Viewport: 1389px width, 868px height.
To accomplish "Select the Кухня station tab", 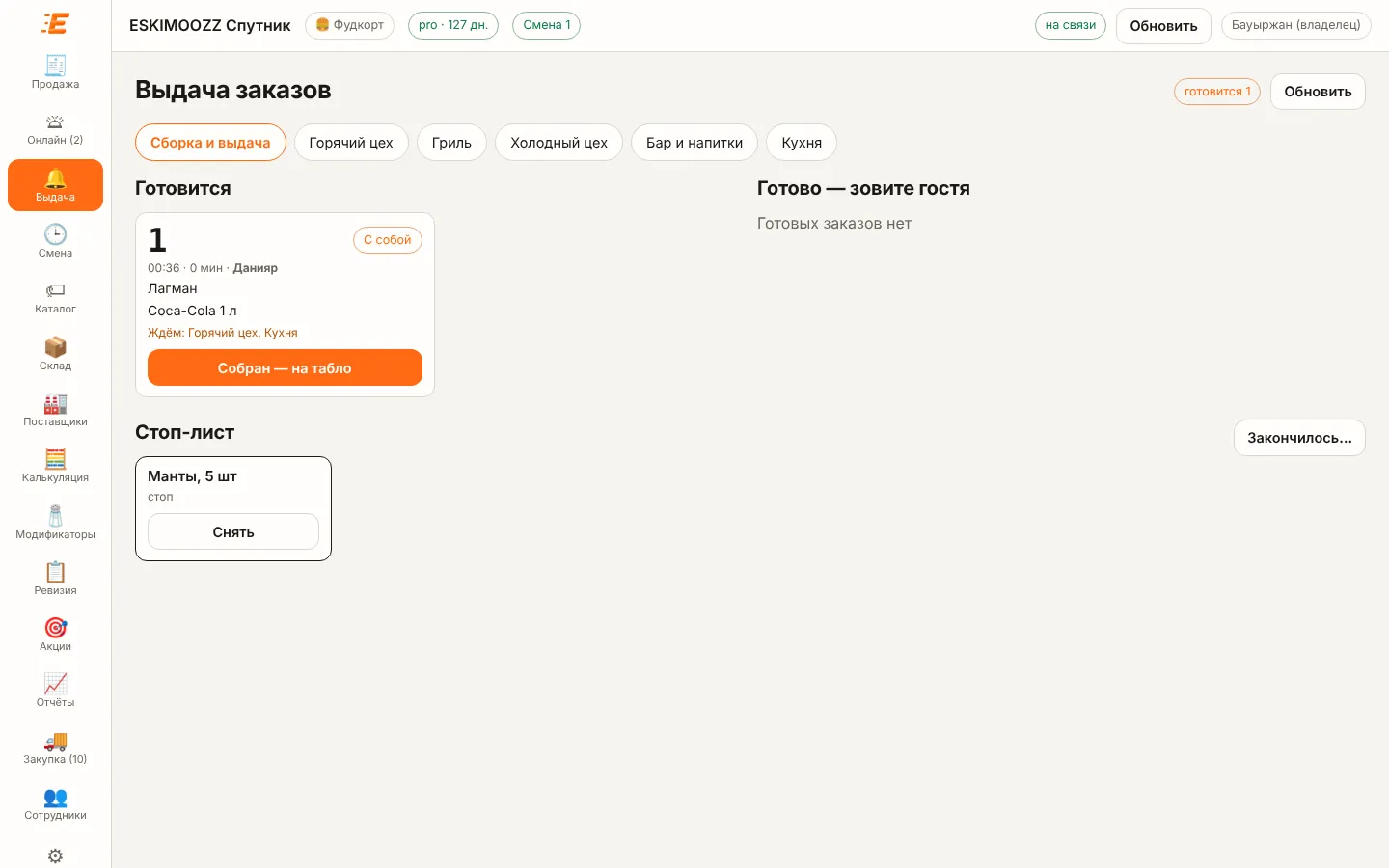I will 802,143.
